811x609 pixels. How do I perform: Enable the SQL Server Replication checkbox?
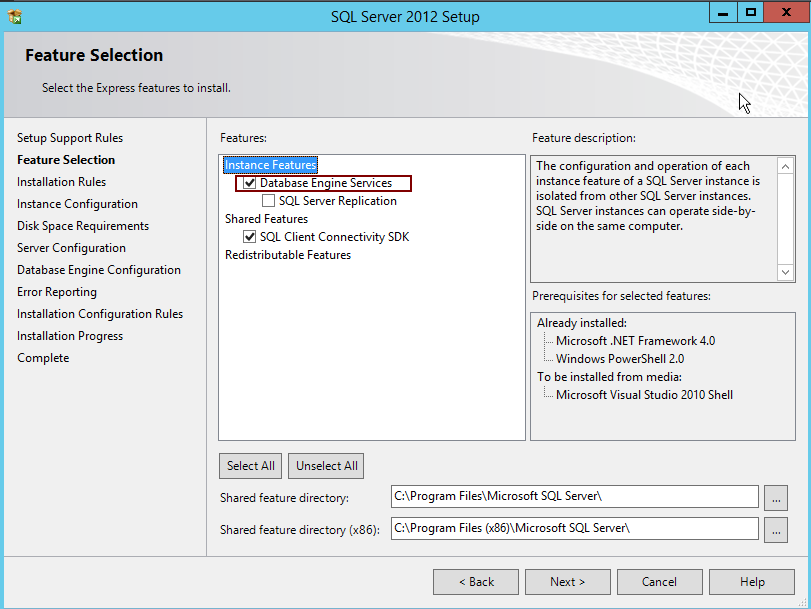[x=268, y=201]
